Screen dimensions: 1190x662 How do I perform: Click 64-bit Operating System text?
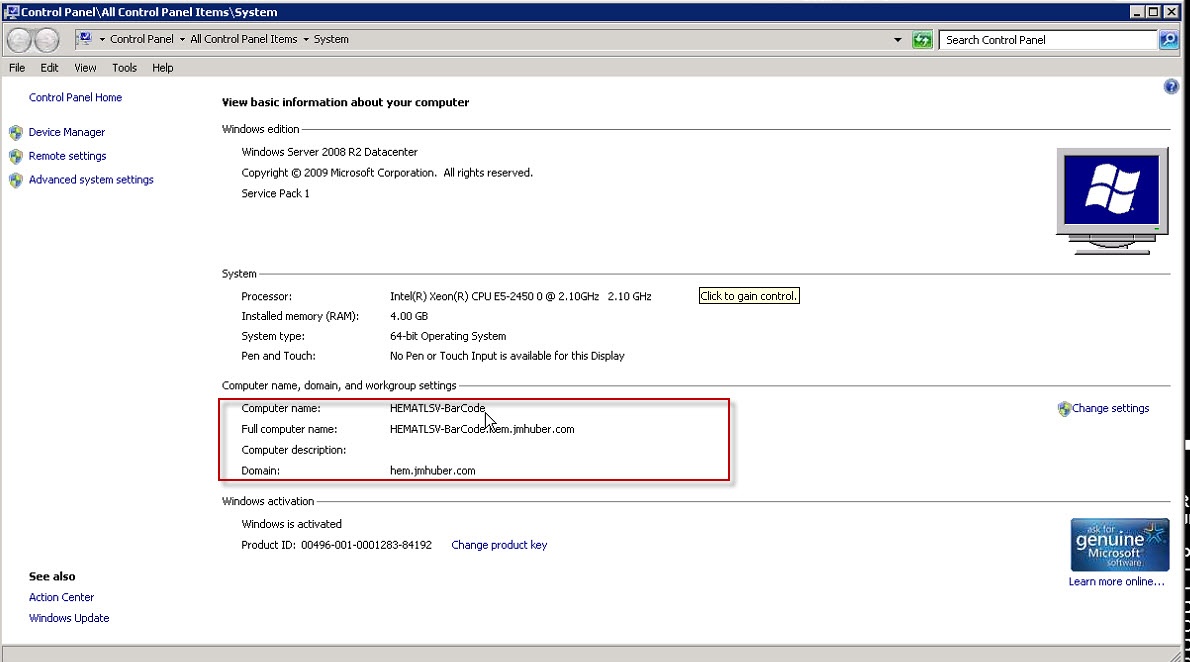[x=448, y=336]
